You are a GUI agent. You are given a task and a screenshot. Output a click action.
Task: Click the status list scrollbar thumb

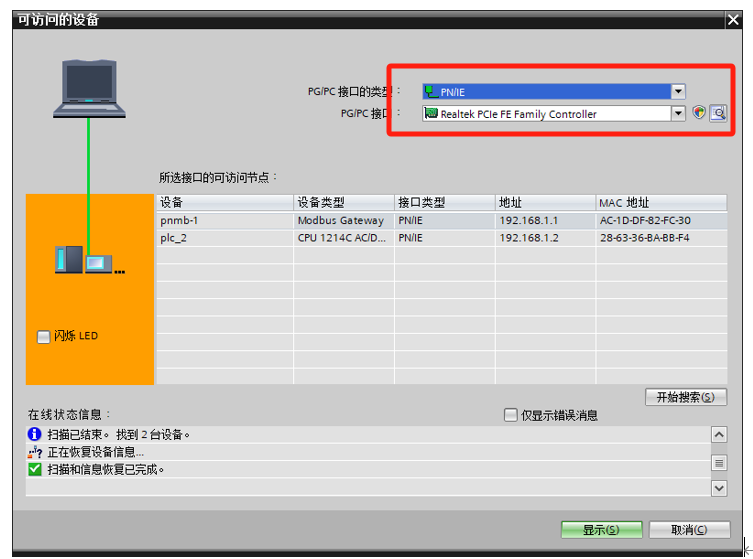(x=719, y=462)
